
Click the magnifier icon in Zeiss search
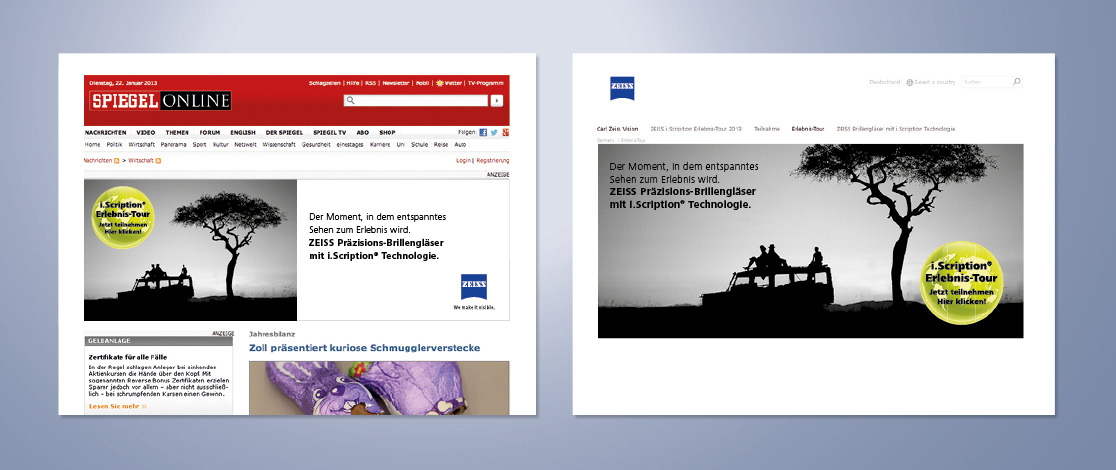tap(1017, 82)
